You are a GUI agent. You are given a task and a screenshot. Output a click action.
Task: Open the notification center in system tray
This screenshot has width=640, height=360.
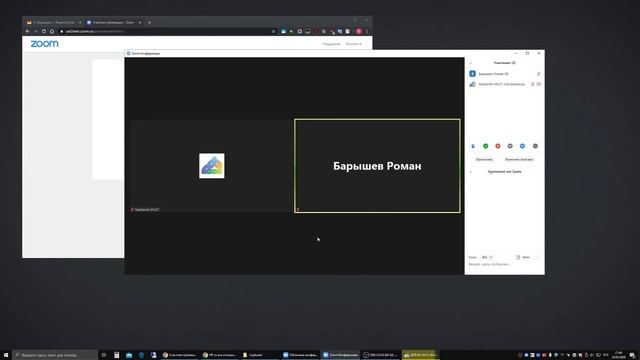tap(632, 355)
